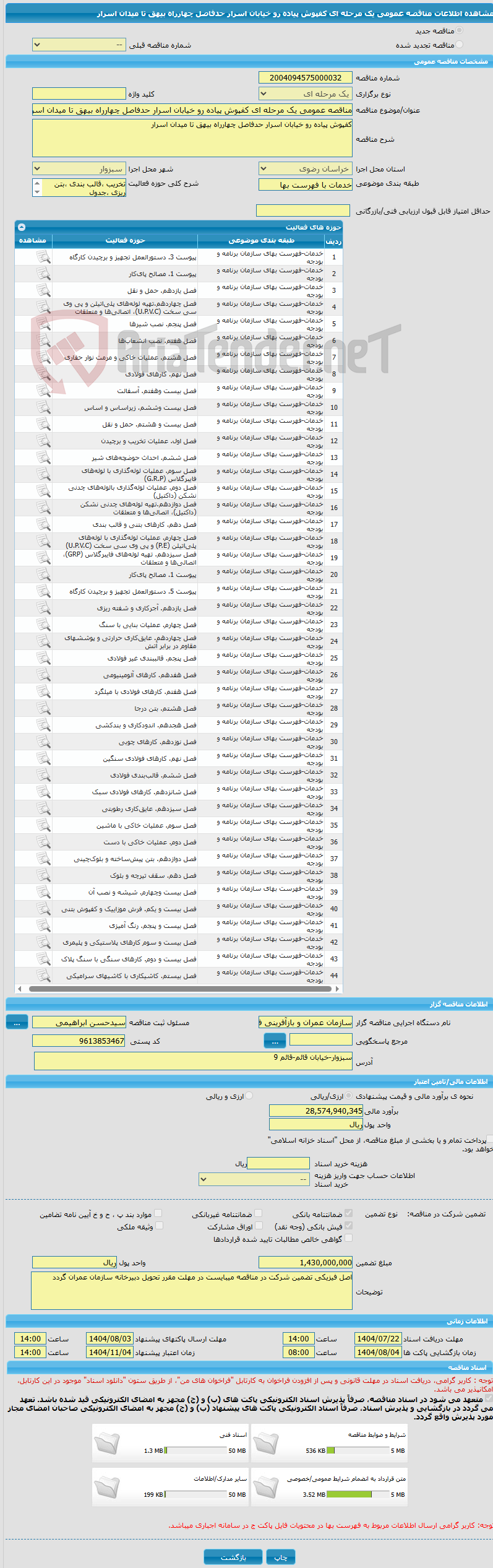The image size is (493, 1568).
Task: Toggle ضمانتنامه بانکی checkbox
Action: coord(348,1213)
